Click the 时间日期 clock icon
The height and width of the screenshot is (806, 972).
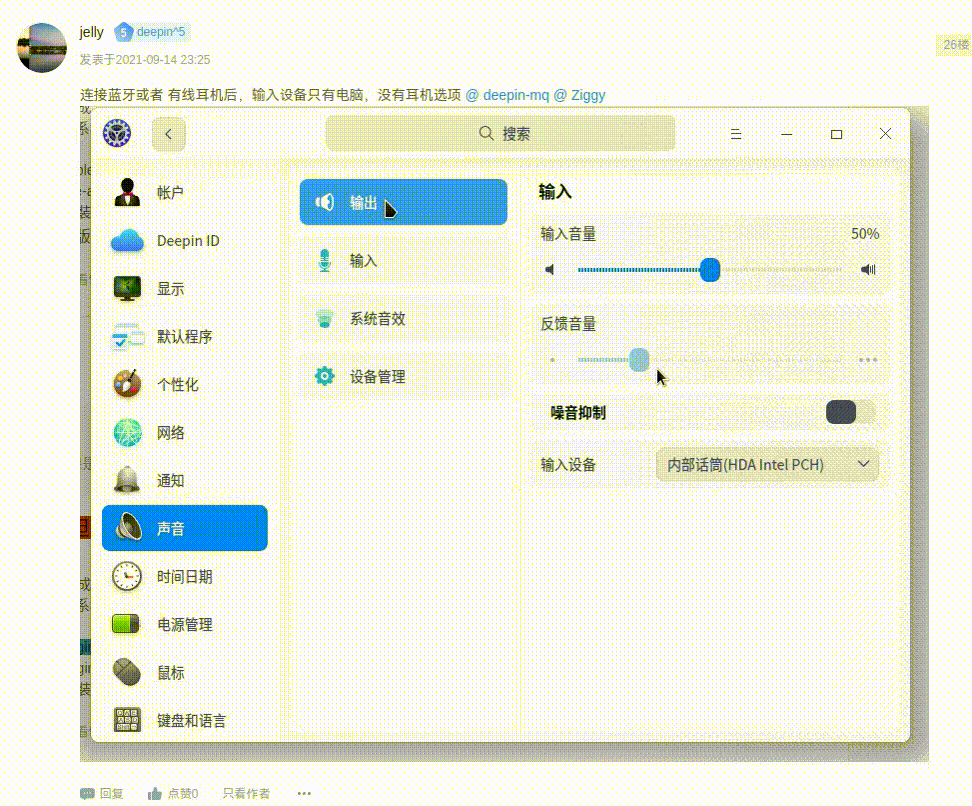click(127, 577)
